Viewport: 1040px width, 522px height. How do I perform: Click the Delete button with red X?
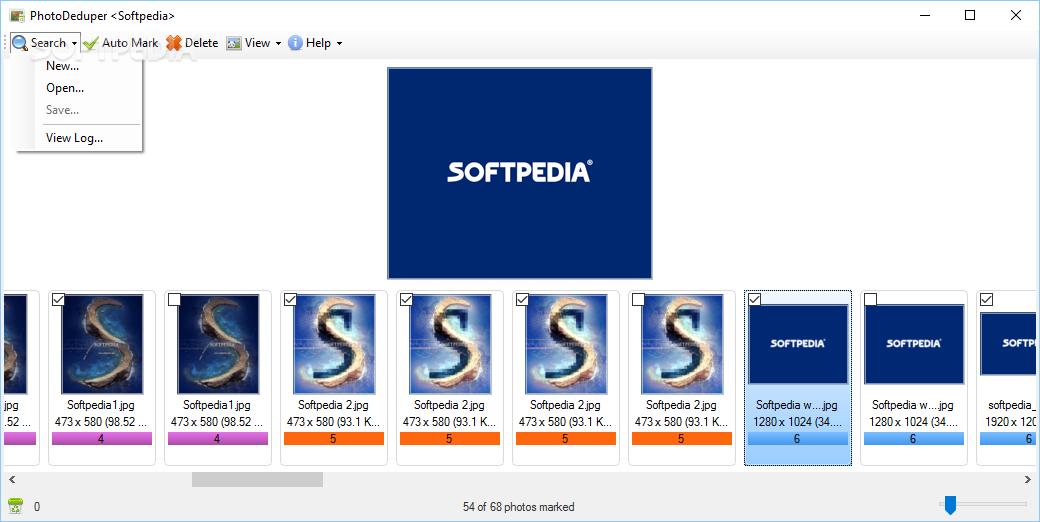tap(192, 43)
